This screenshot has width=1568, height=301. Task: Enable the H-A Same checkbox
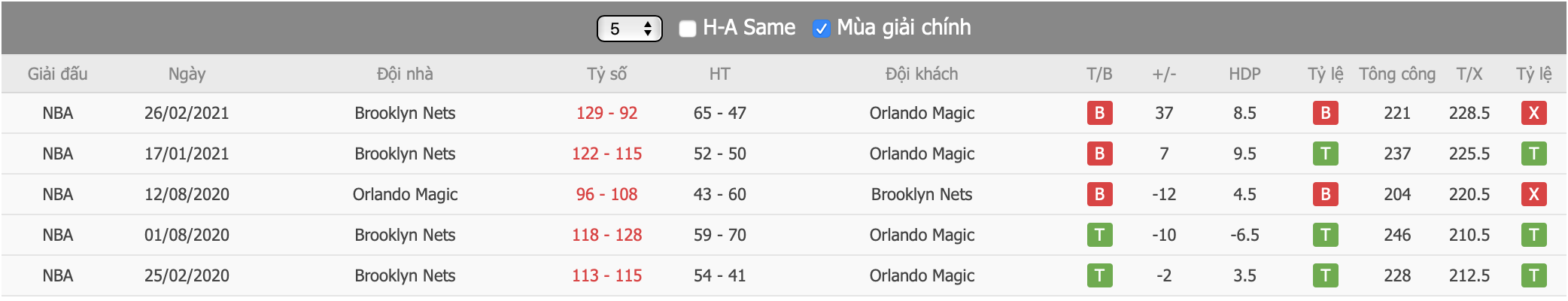tap(687, 29)
